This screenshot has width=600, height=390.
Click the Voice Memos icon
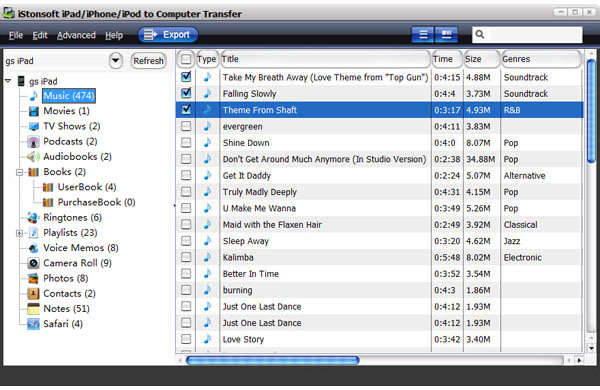pos(33,248)
